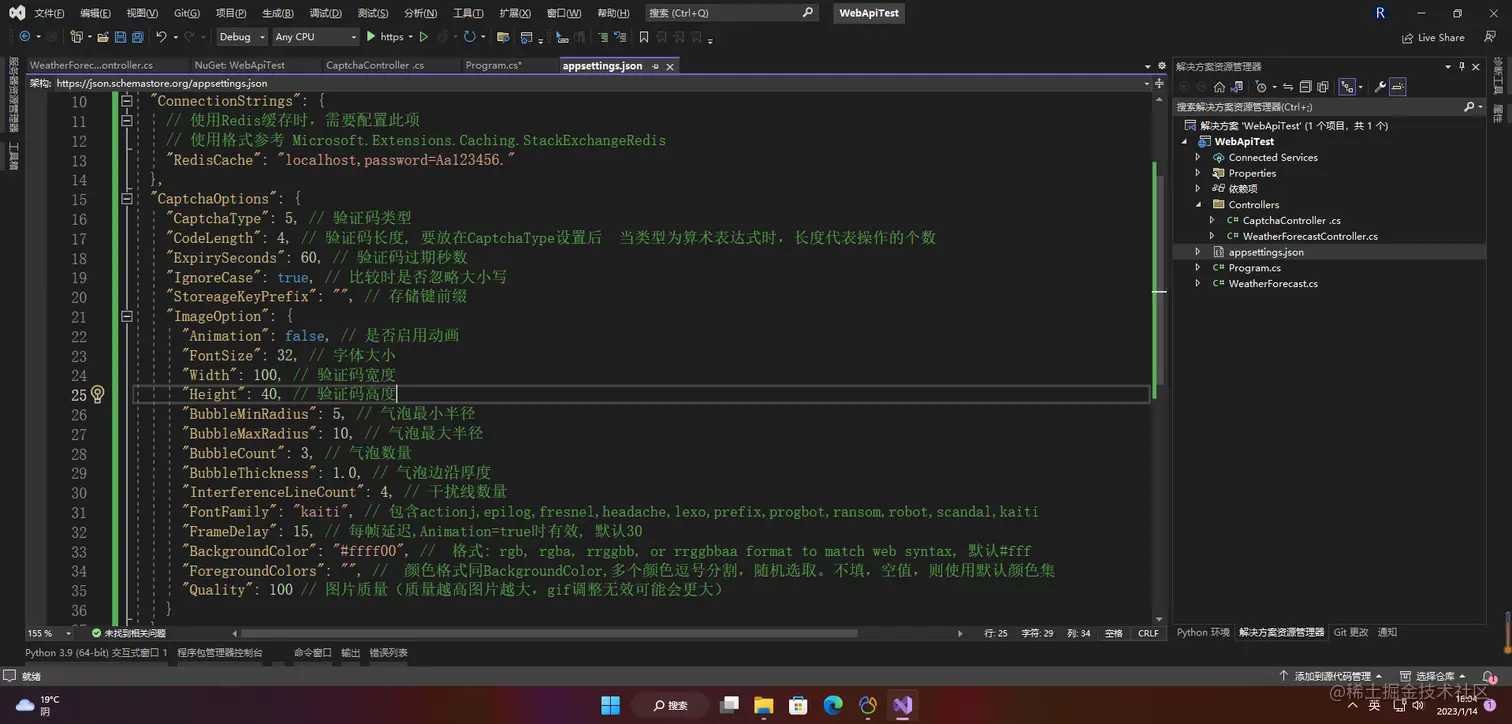
Task: Restart the application
Action: (x=470, y=37)
